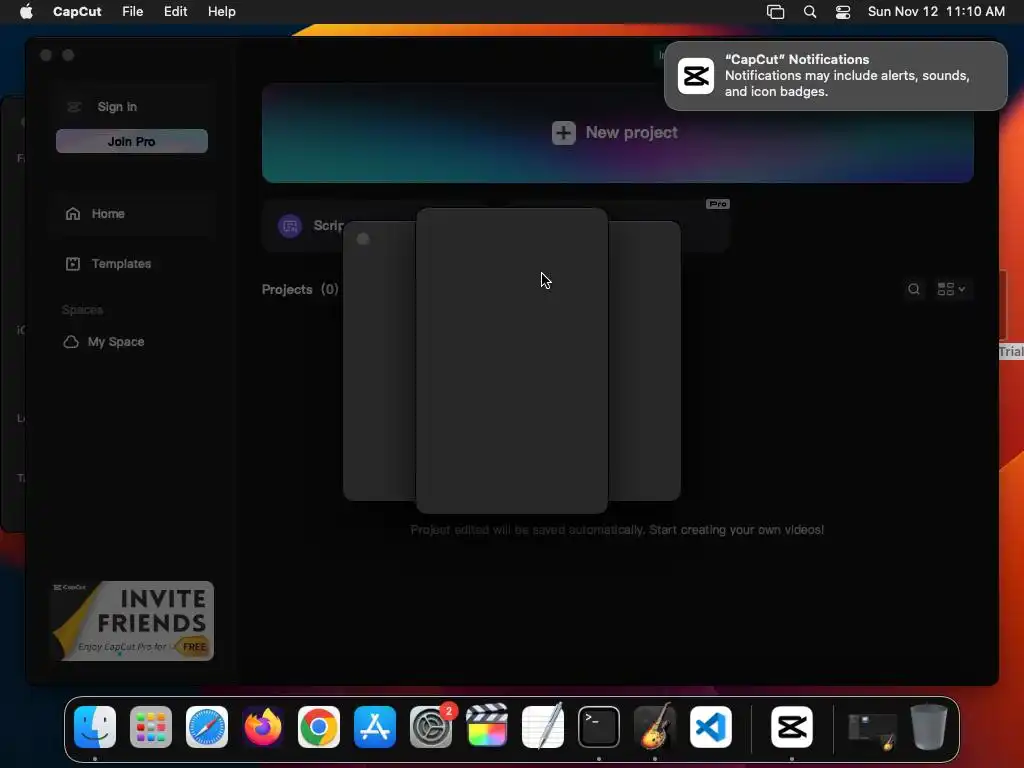Open Visual Studio Code from the Dock

click(x=711, y=727)
